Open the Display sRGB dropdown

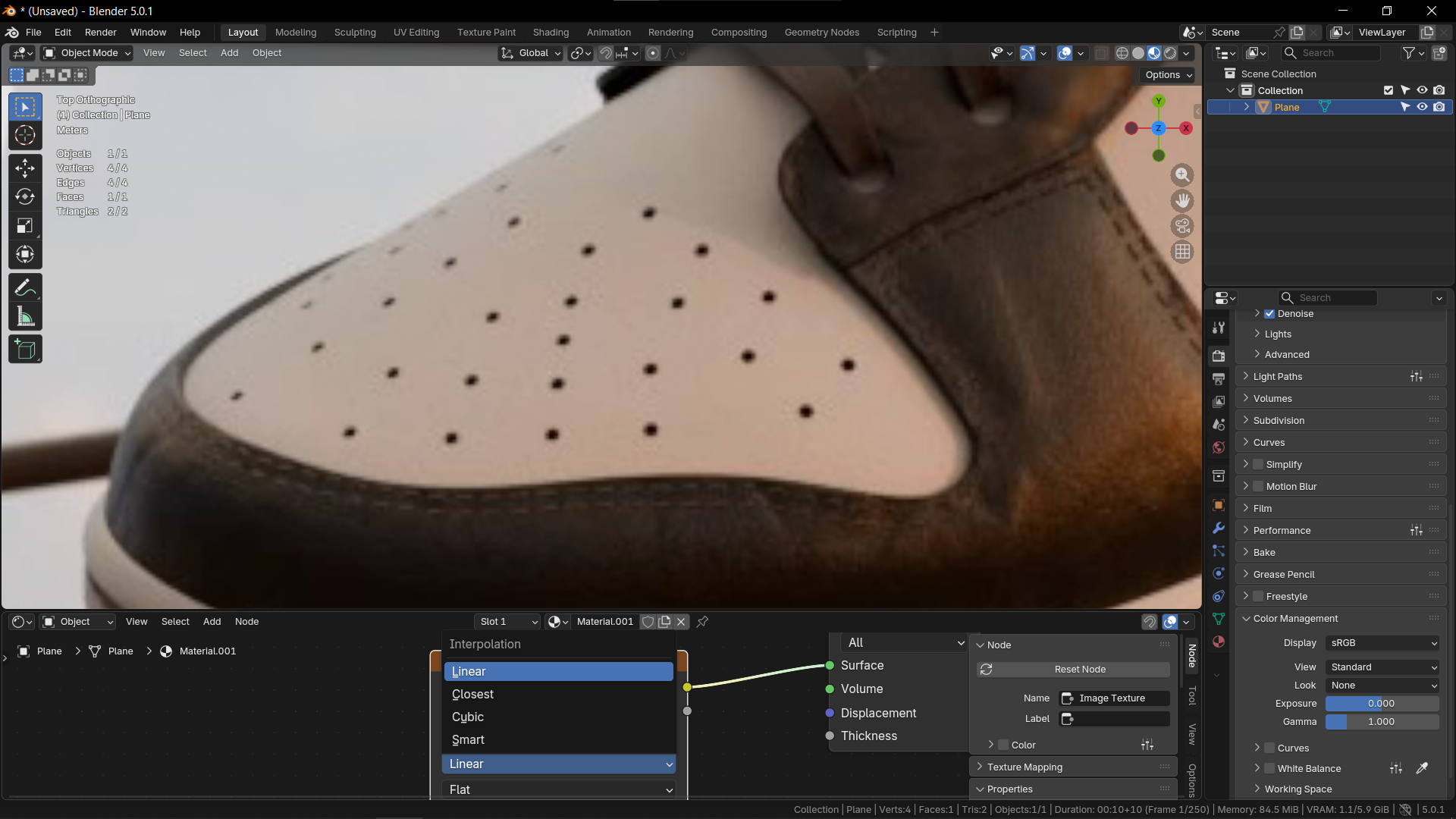pos(1382,643)
